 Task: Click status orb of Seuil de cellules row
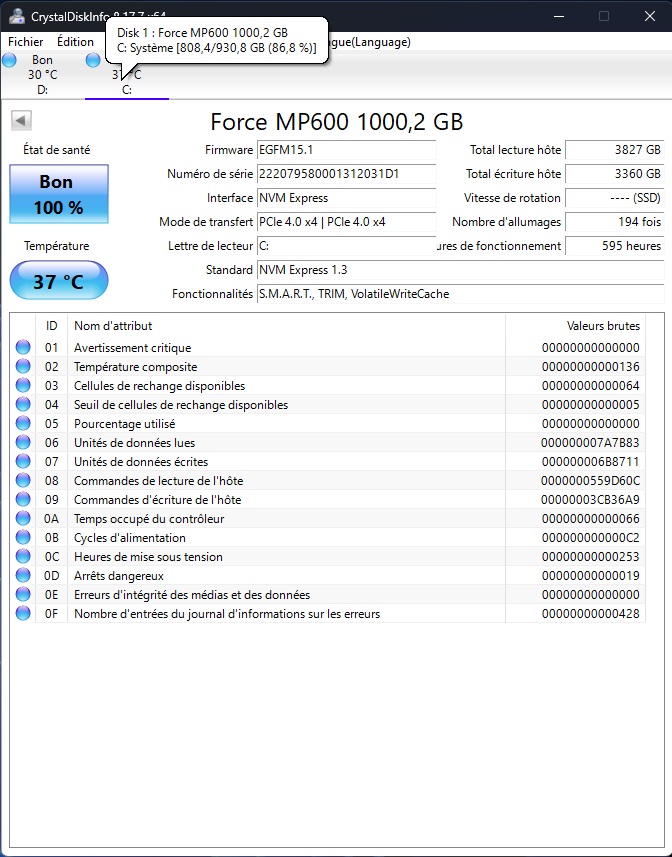(23, 405)
